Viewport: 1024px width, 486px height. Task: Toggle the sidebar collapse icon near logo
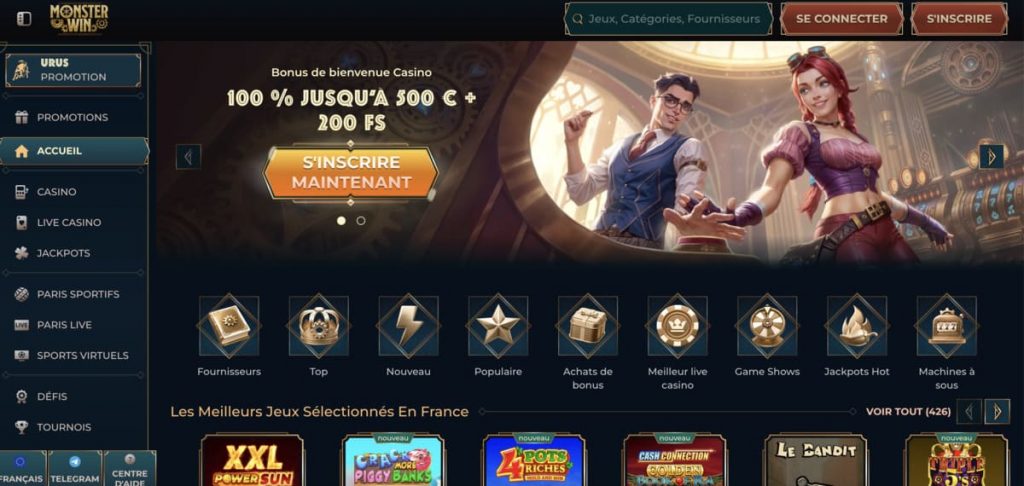pos(24,19)
